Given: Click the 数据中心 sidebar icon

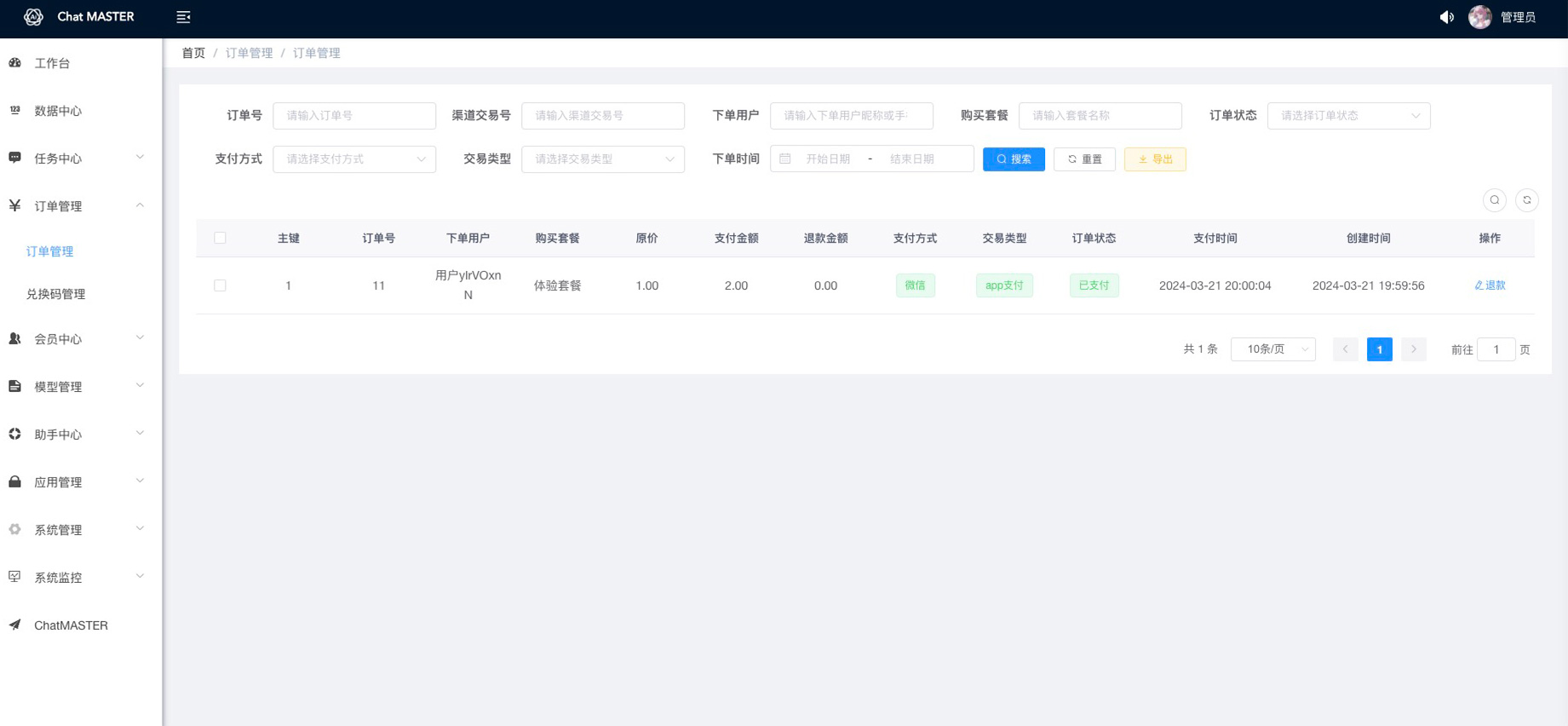Looking at the screenshot, I should coord(15,111).
